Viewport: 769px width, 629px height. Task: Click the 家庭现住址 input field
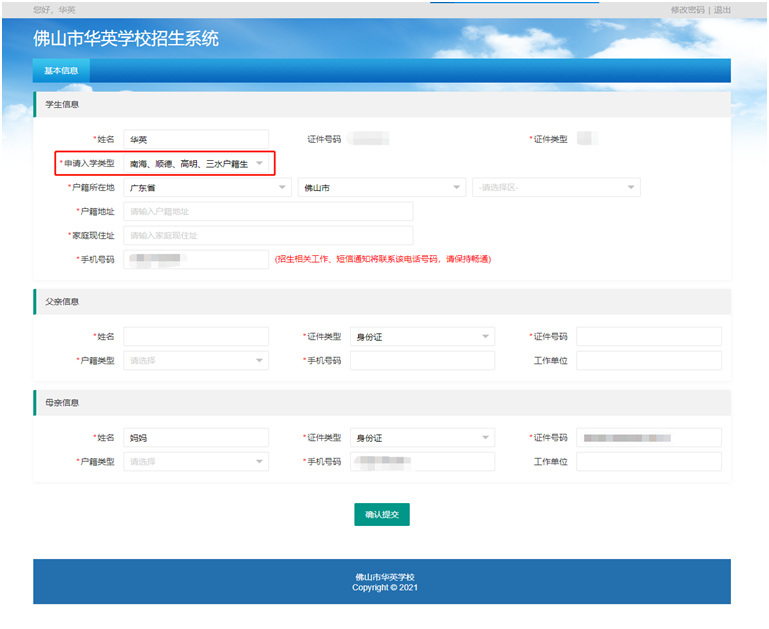pos(268,235)
